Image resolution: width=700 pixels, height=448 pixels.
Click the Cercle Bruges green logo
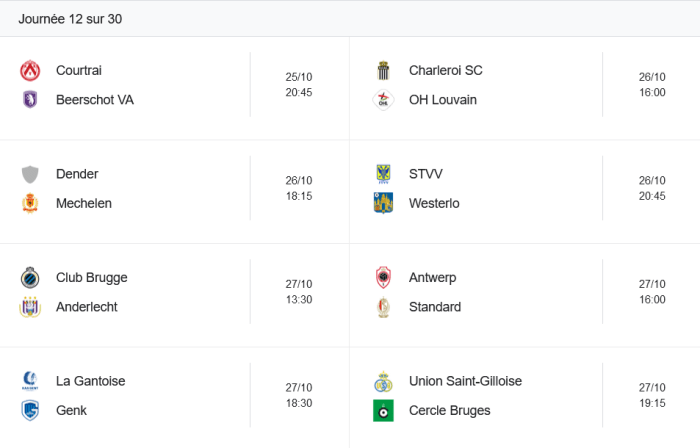[383, 411]
